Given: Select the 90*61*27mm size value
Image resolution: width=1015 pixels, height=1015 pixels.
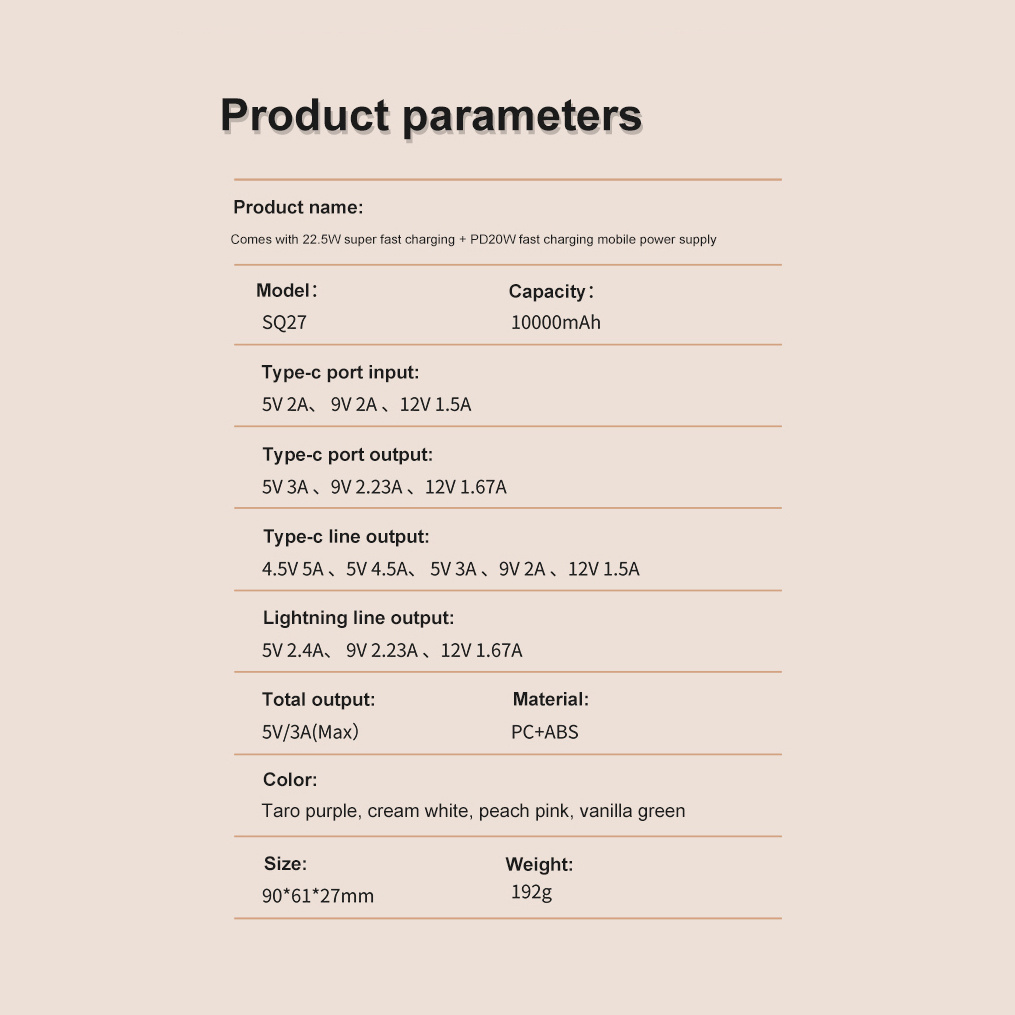Looking at the screenshot, I should point(318,896).
